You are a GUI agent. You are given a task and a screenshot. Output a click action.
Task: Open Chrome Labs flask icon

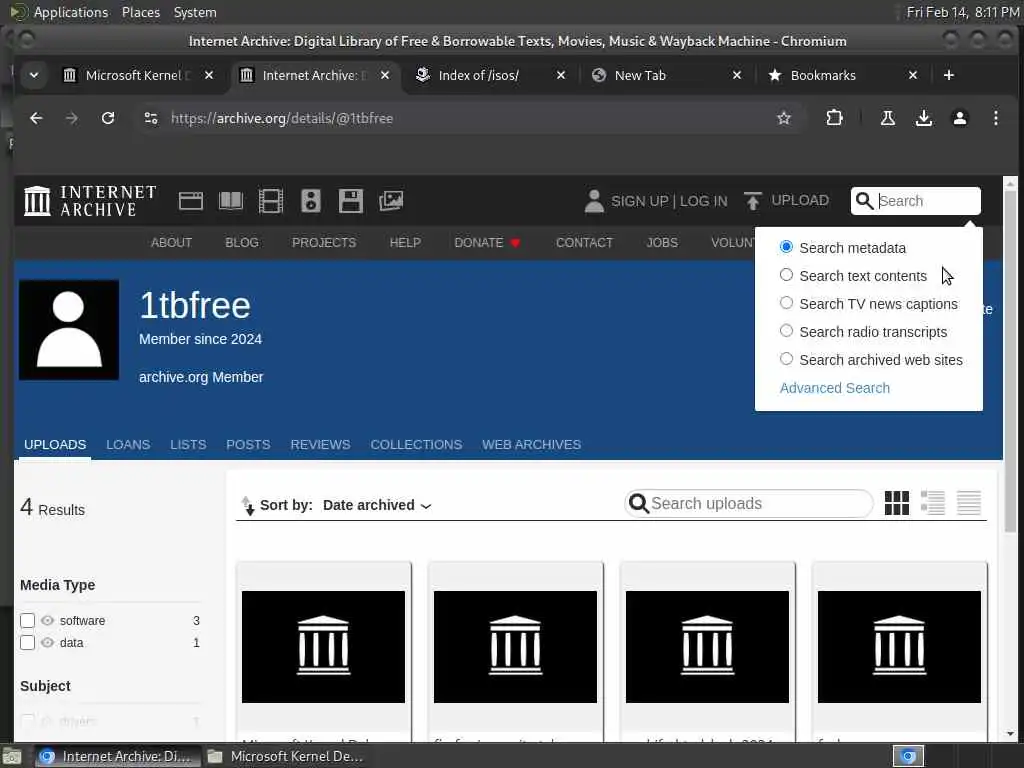coord(888,118)
